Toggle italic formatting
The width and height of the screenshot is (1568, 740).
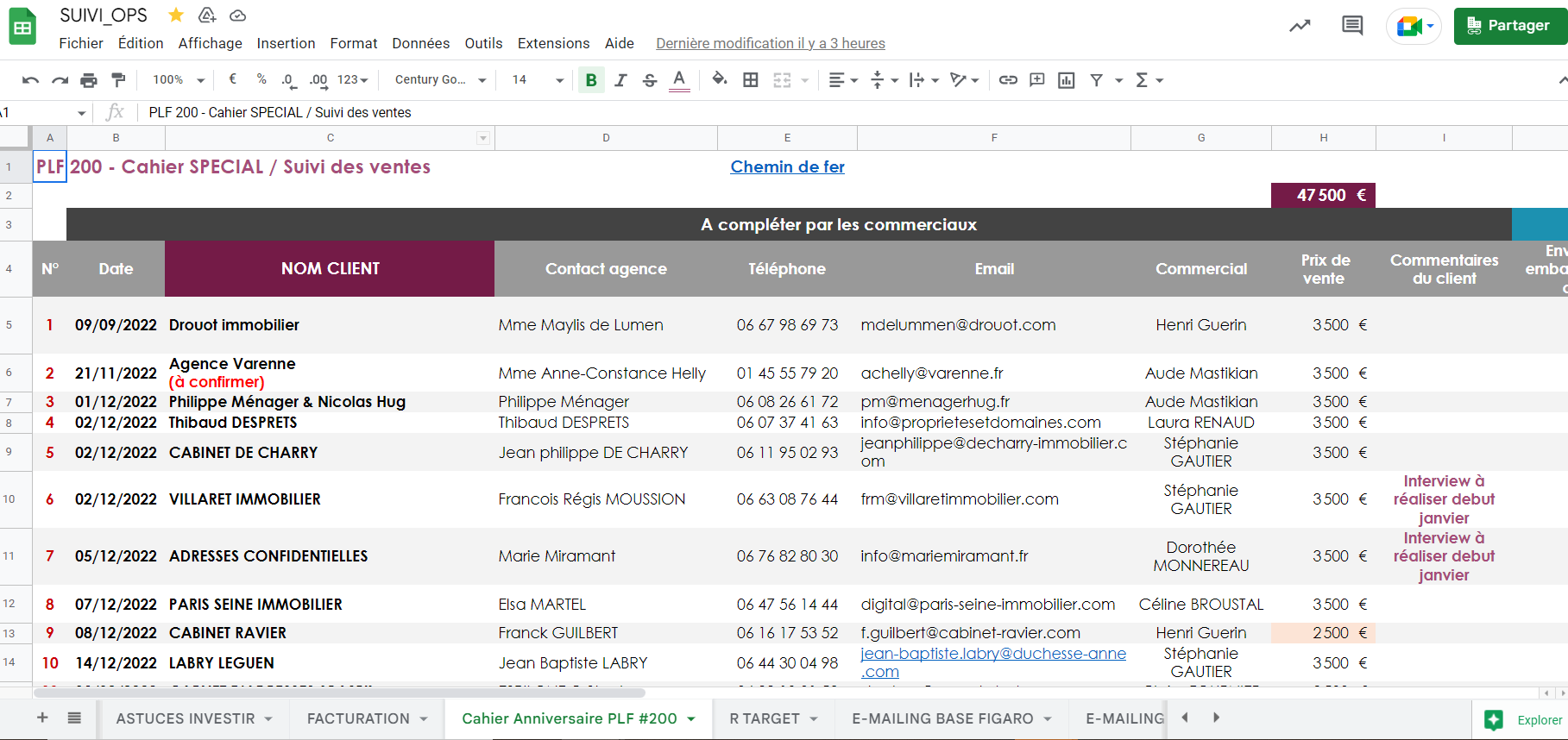[620, 80]
